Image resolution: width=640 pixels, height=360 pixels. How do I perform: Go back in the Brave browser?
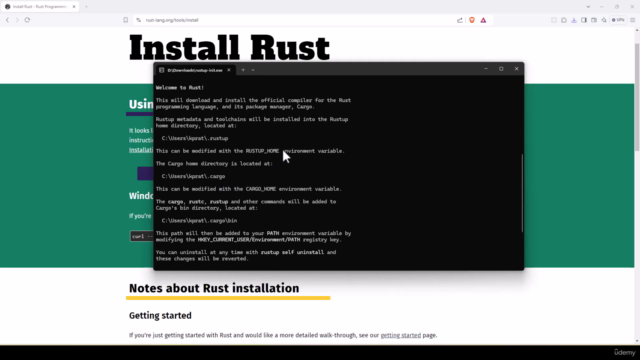(7, 20)
